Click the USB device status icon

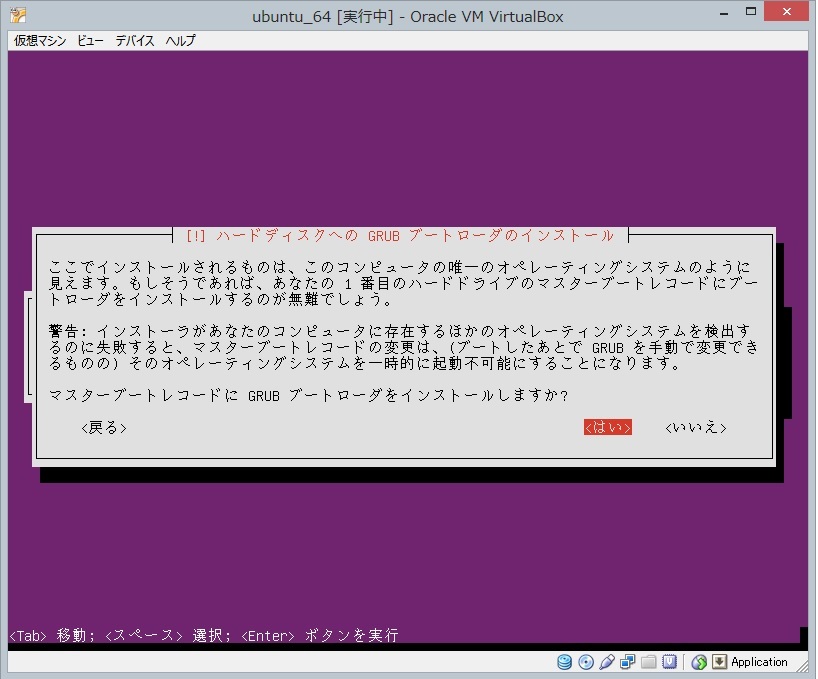(x=607, y=662)
